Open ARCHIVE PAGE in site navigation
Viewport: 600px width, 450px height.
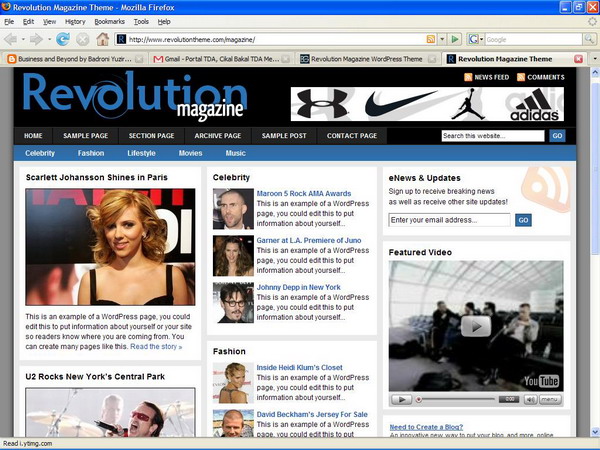point(218,136)
